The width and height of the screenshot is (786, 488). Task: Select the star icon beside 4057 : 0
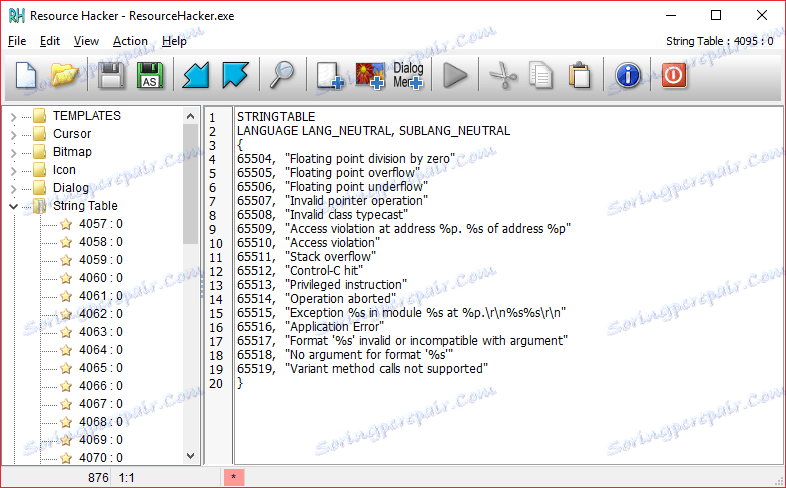66,224
